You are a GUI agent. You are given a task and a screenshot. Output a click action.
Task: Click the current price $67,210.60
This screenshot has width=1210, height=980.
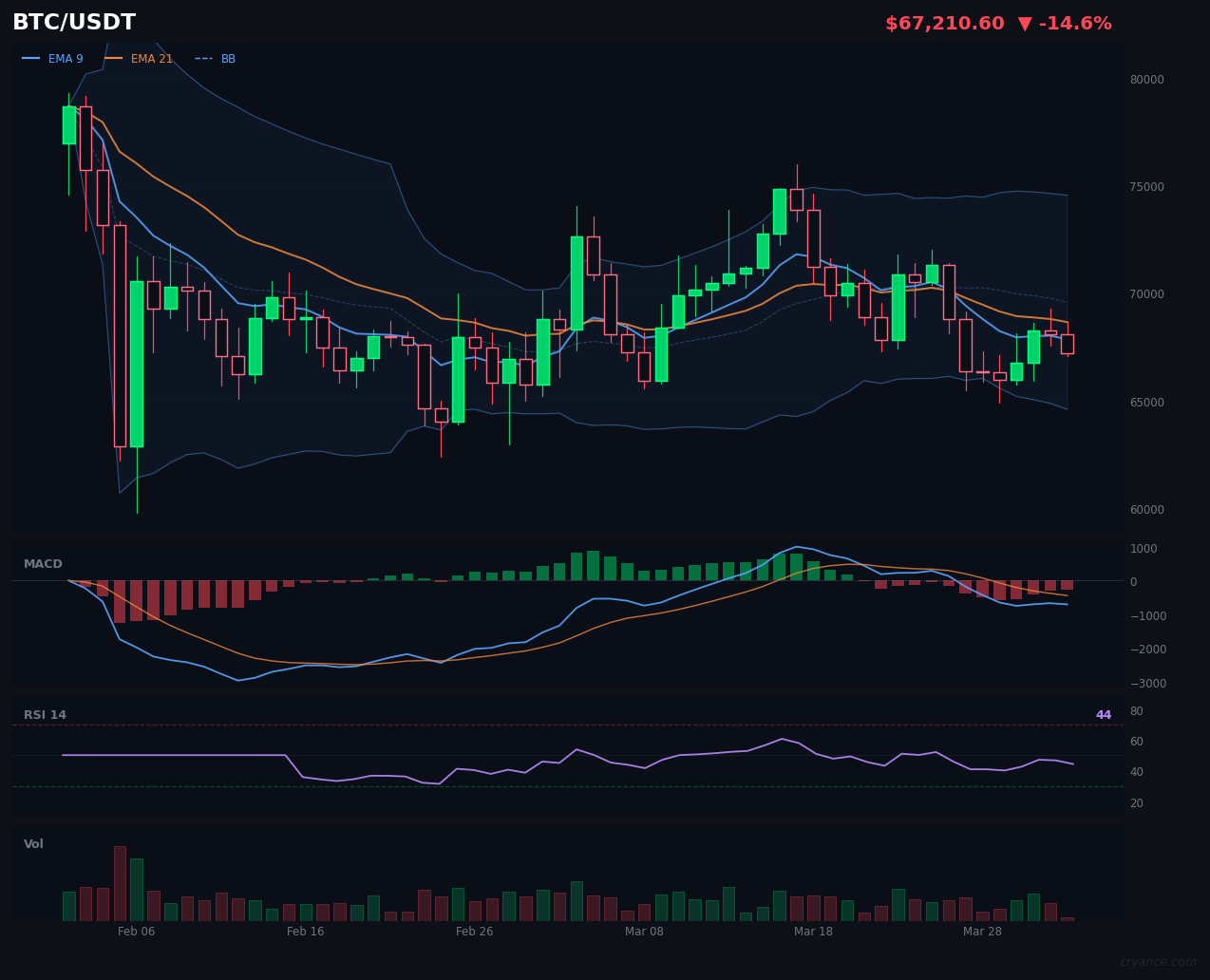(944, 23)
